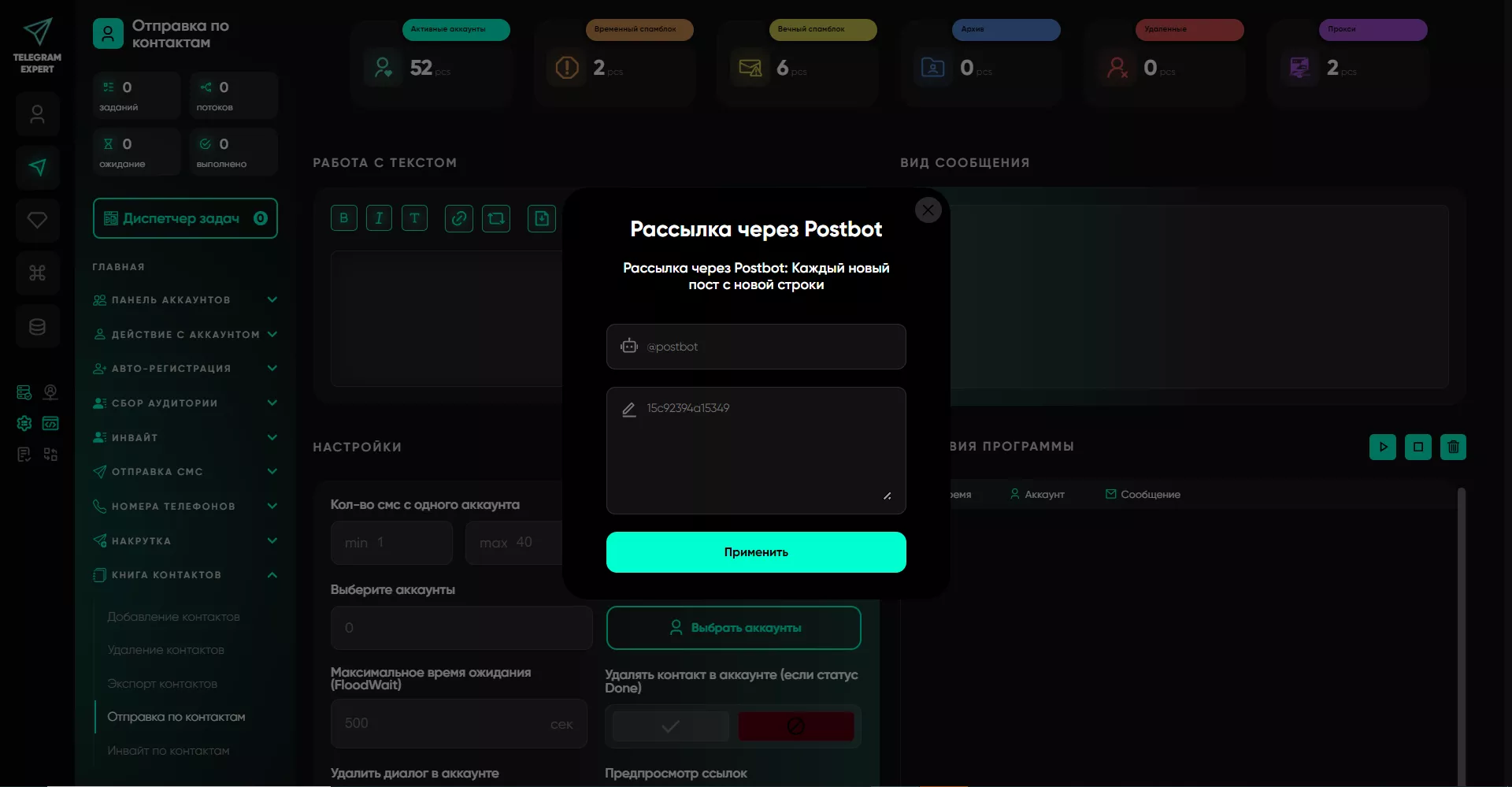Click the Выбрать аккаунты button
Image resolution: width=1512 pixels, height=787 pixels.
point(734,628)
